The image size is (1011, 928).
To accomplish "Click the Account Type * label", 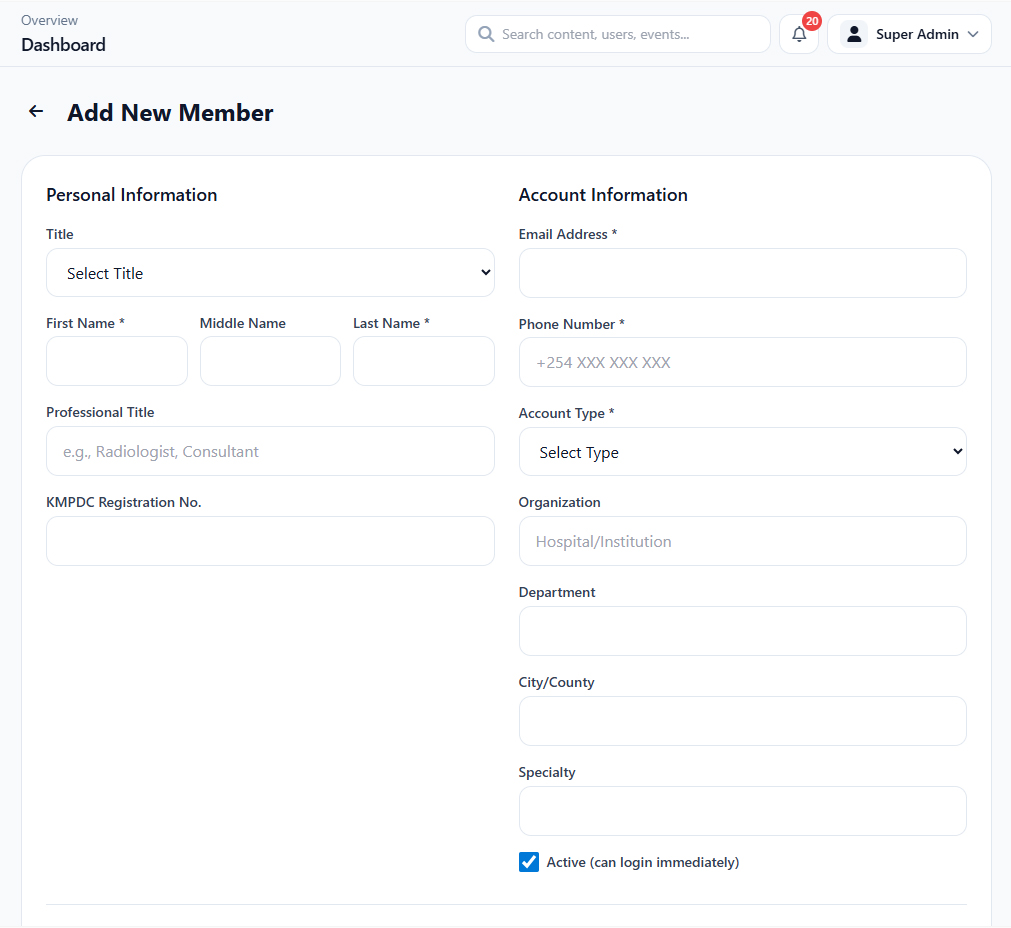I will coord(566,413).
